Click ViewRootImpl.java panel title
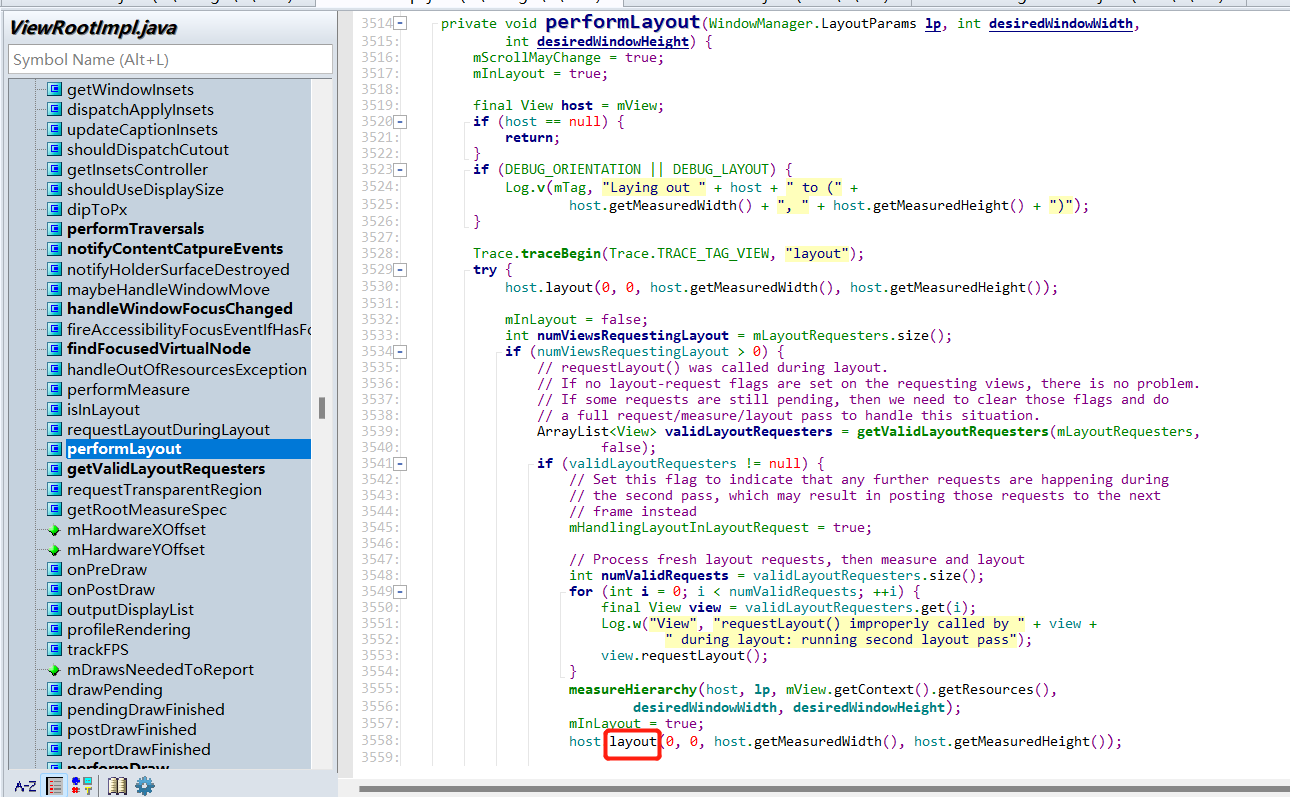This screenshot has width=1290, height=797. pos(93,28)
